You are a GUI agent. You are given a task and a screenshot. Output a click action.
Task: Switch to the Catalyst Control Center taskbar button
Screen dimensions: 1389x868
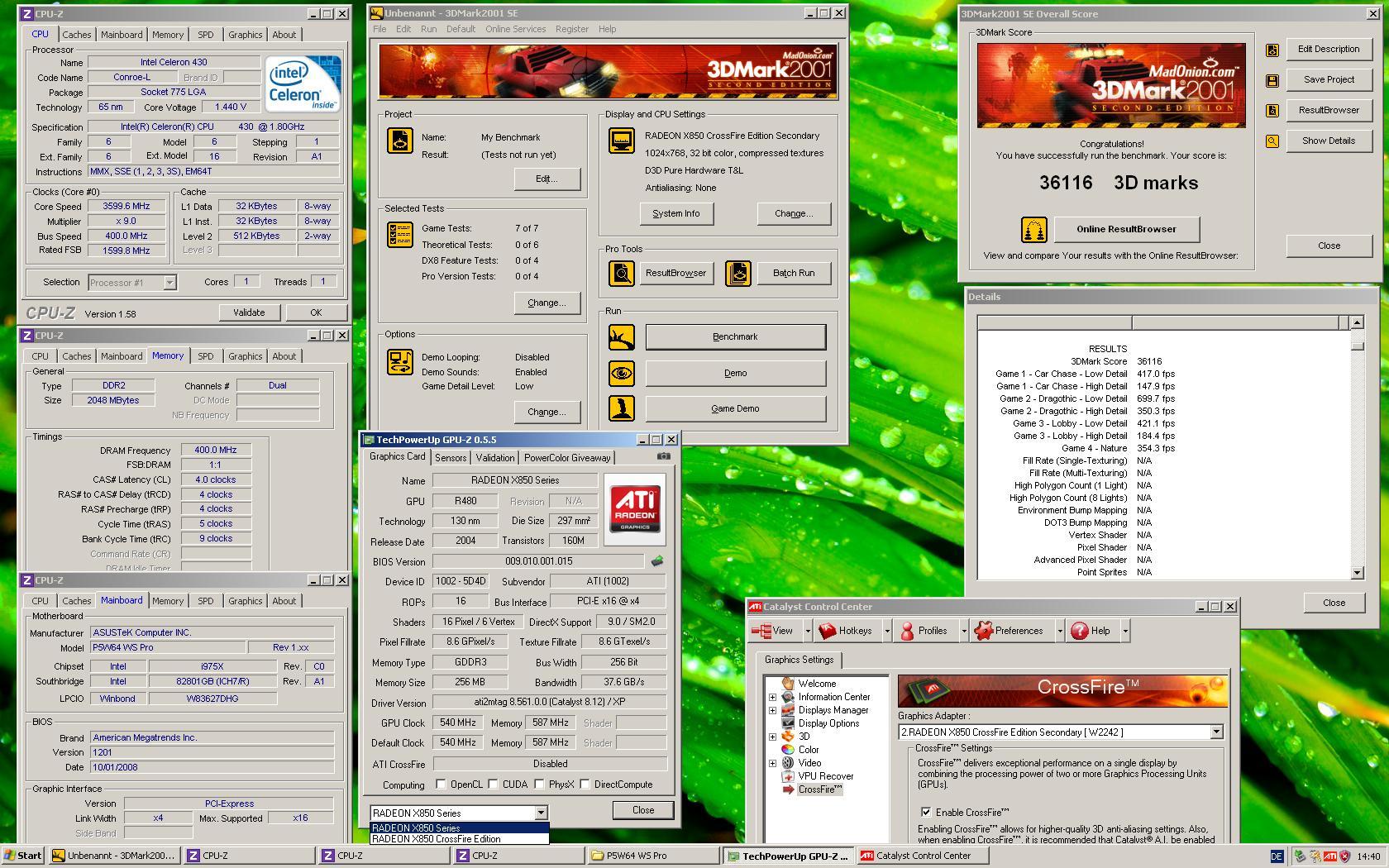pos(924,856)
